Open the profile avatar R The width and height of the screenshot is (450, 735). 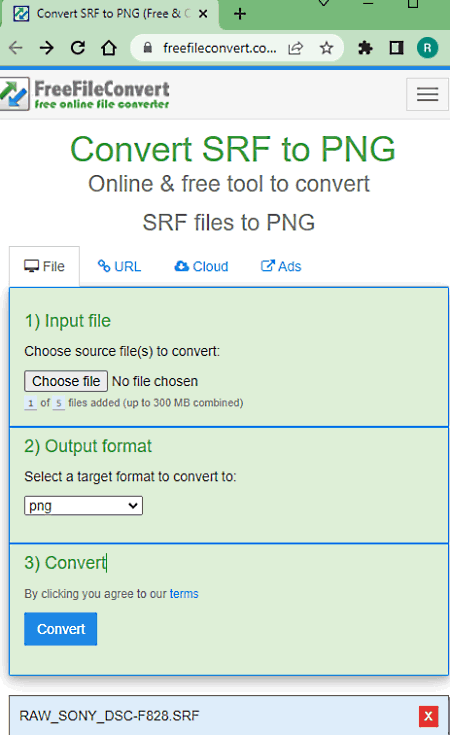coord(427,48)
